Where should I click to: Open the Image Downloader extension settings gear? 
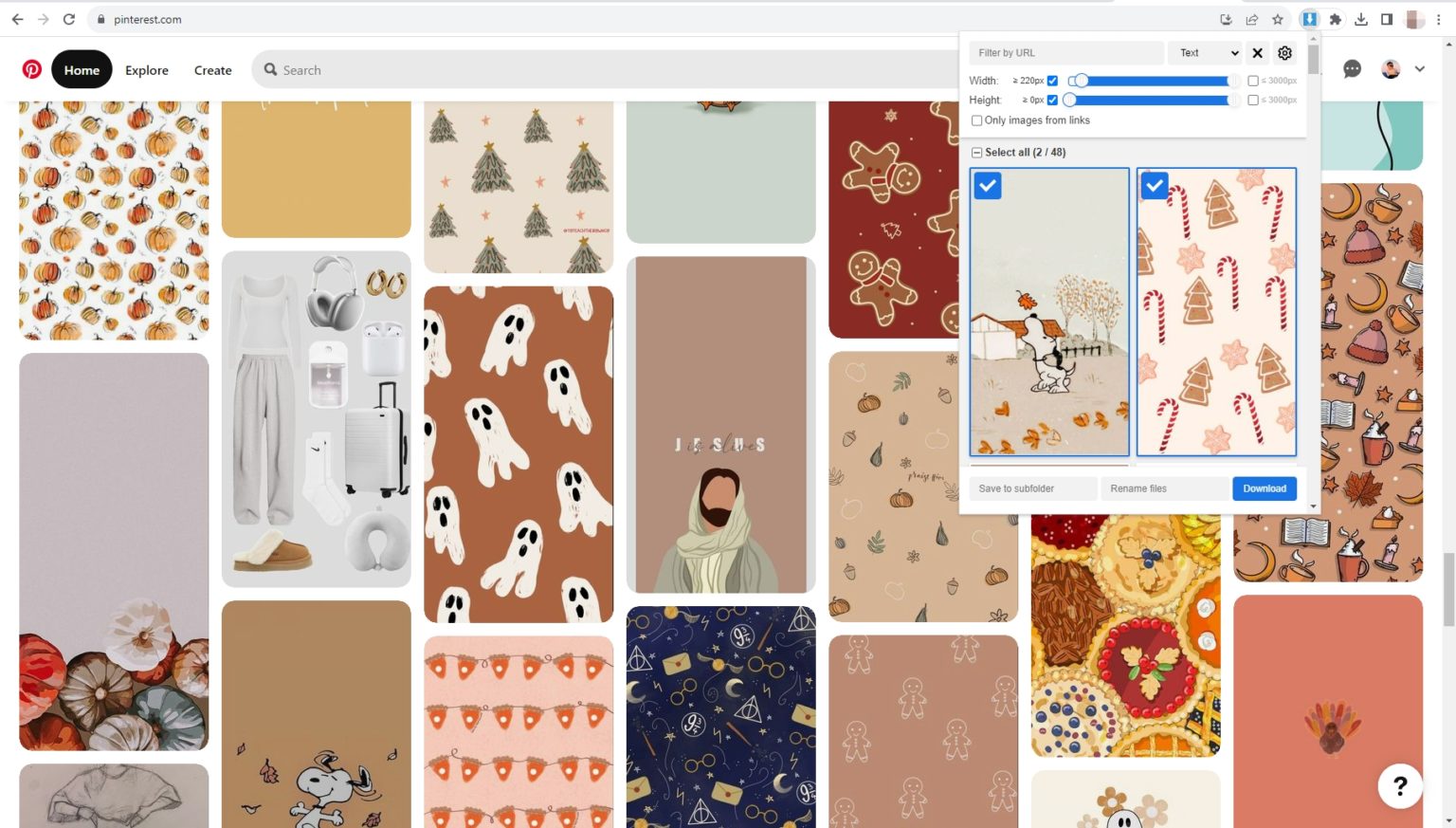(1284, 53)
